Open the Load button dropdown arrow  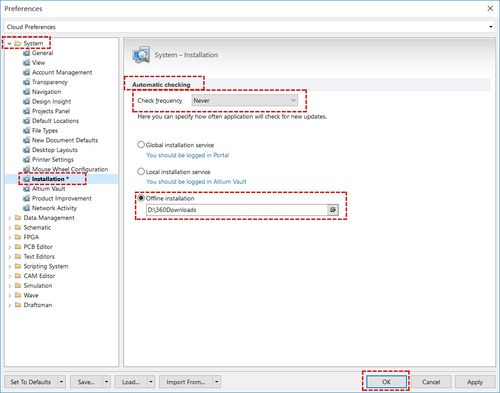[x=151, y=382]
